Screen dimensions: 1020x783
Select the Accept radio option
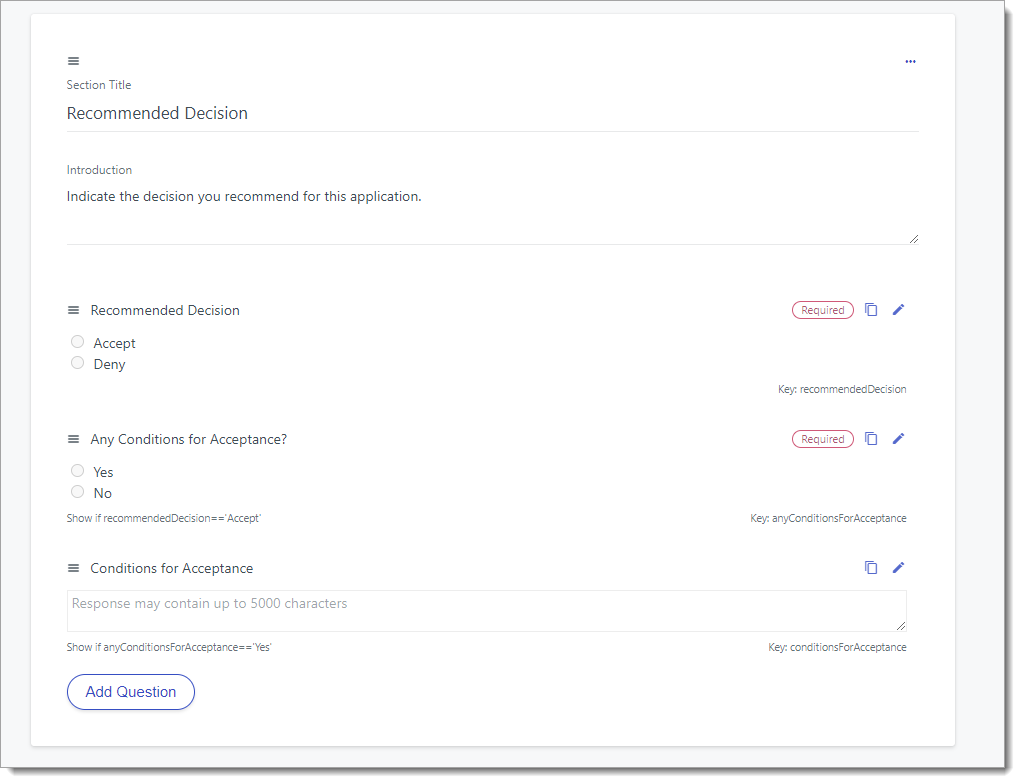[x=77, y=341]
